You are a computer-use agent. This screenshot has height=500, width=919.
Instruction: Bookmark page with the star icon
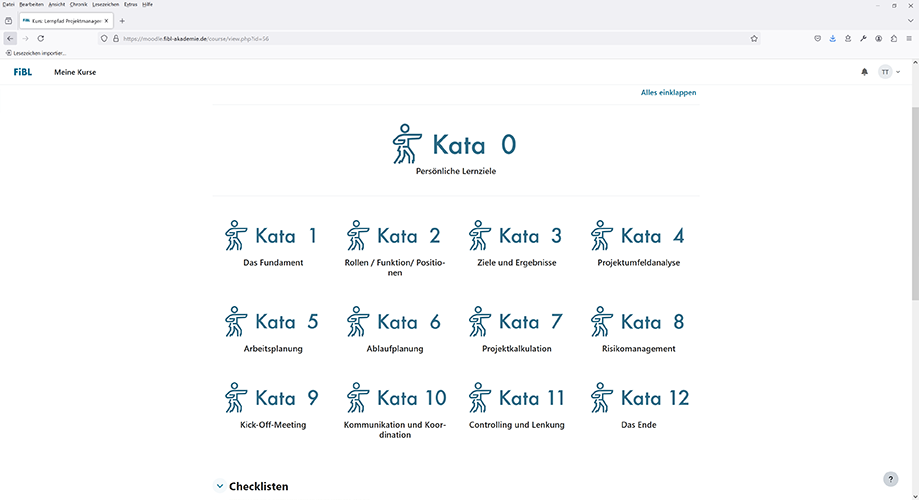coord(754,39)
